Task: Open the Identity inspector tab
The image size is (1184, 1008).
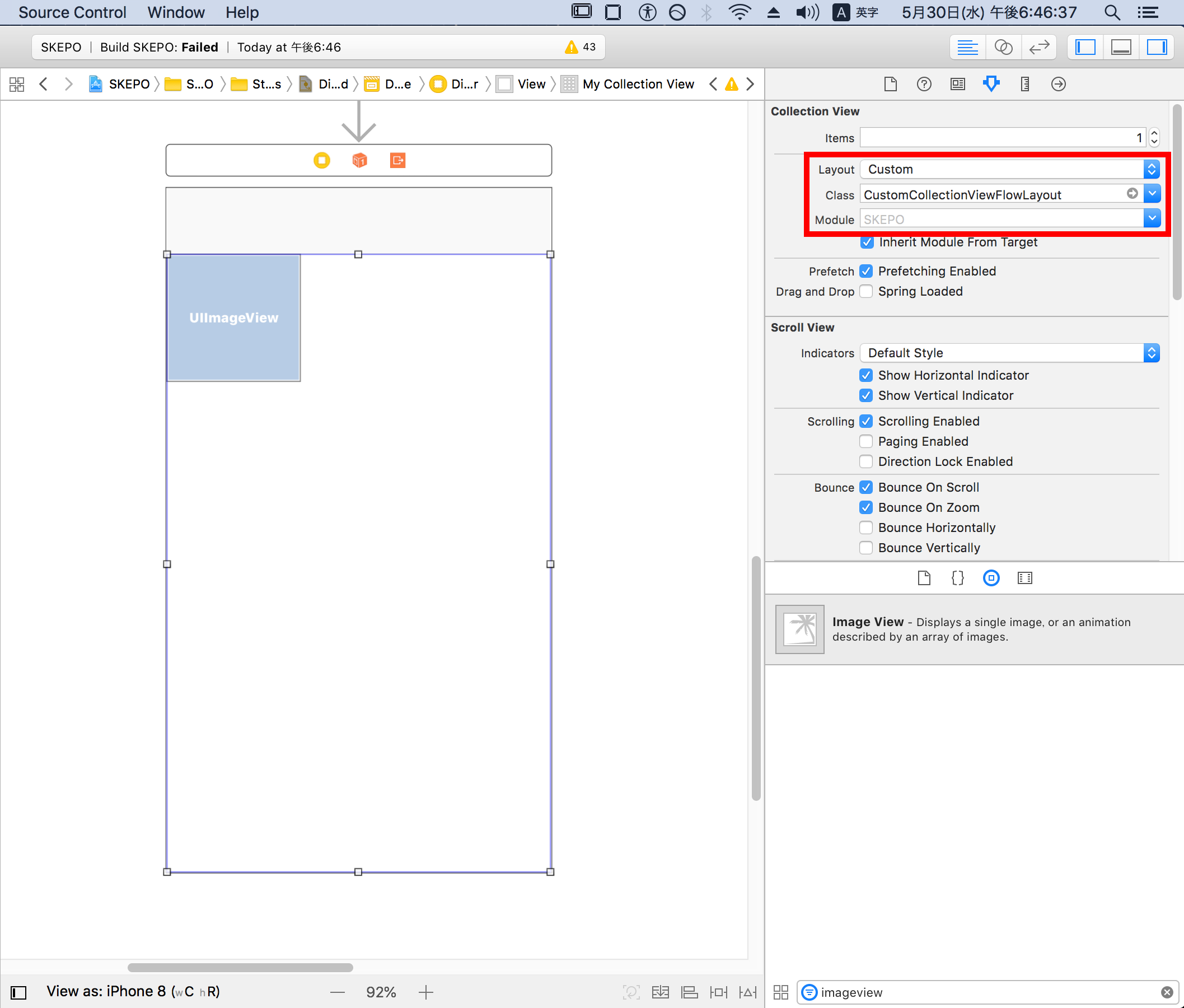Action: click(x=957, y=84)
